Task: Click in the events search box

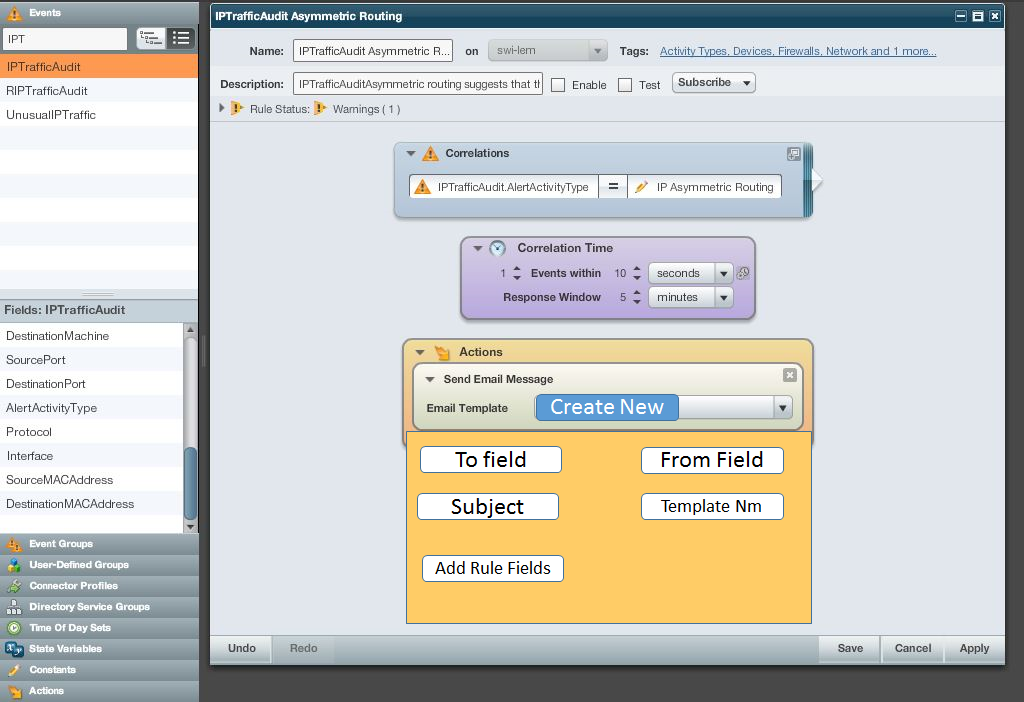Action: point(65,39)
